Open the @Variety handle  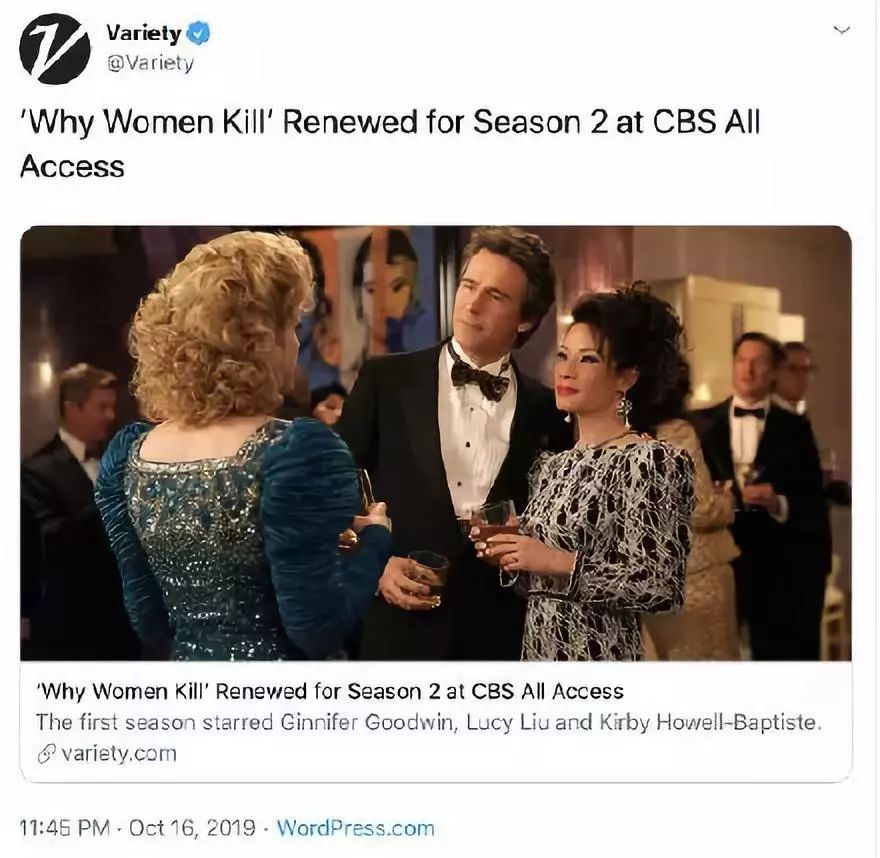click(150, 63)
